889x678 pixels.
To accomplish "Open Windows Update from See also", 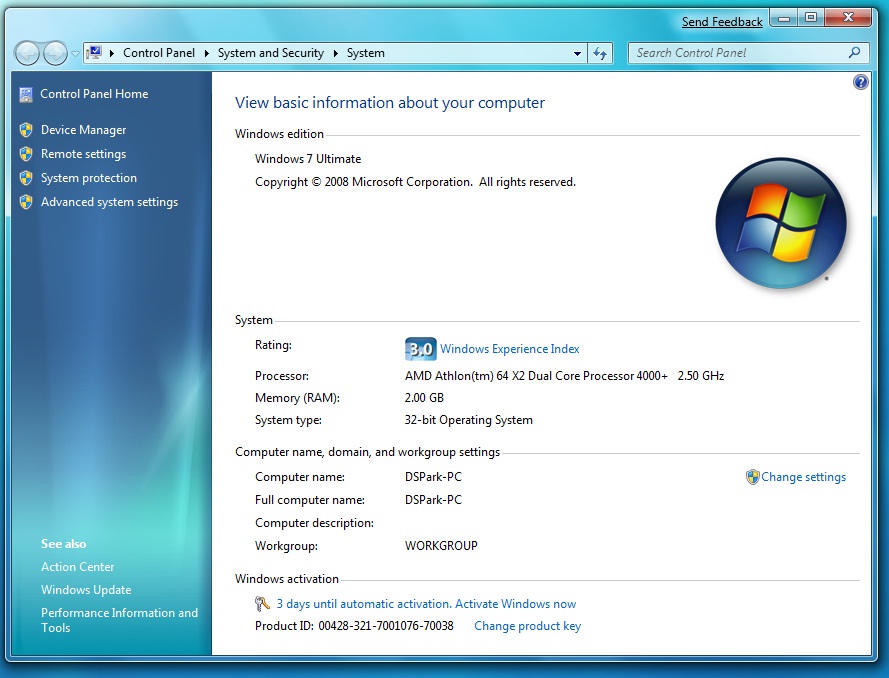I will pos(86,590).
